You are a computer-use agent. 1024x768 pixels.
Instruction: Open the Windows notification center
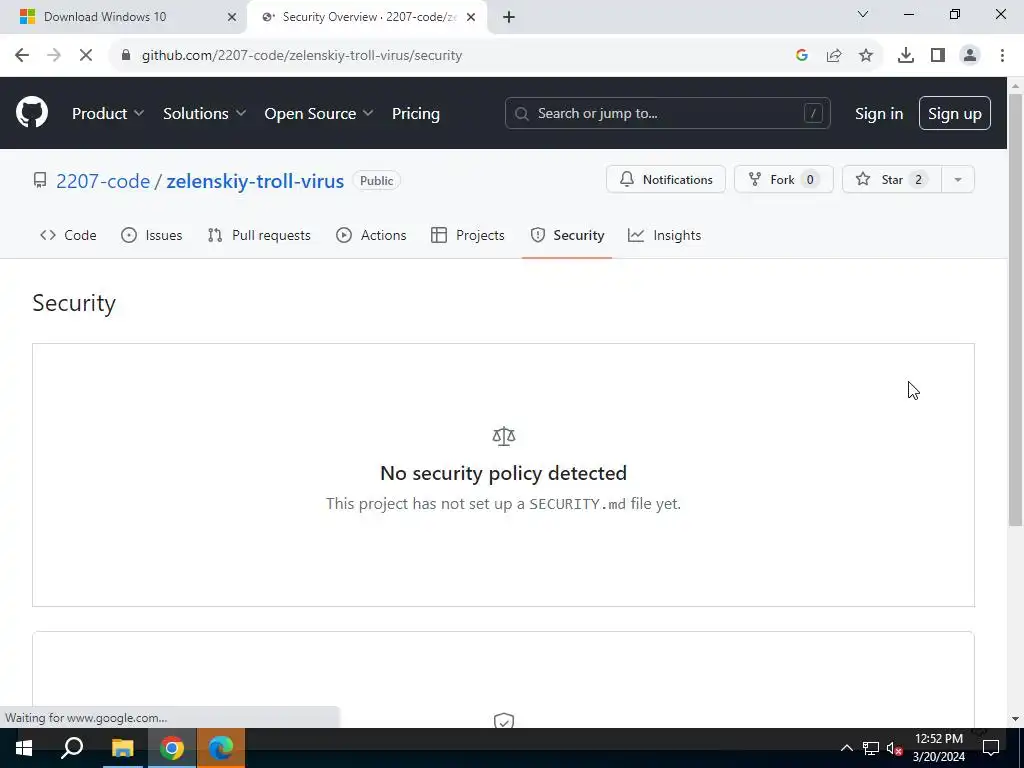pyautogui.click(x=991, y=748)
